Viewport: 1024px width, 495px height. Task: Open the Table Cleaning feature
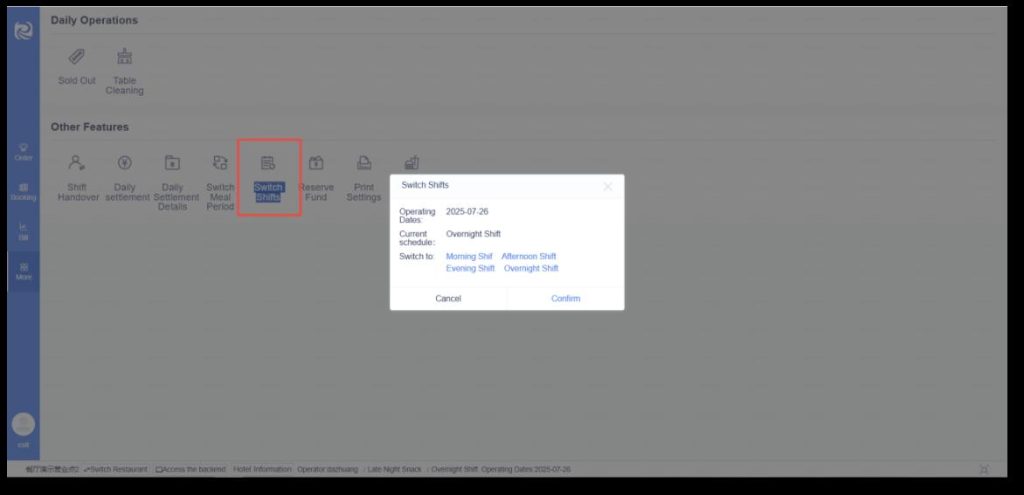[125, 57]
